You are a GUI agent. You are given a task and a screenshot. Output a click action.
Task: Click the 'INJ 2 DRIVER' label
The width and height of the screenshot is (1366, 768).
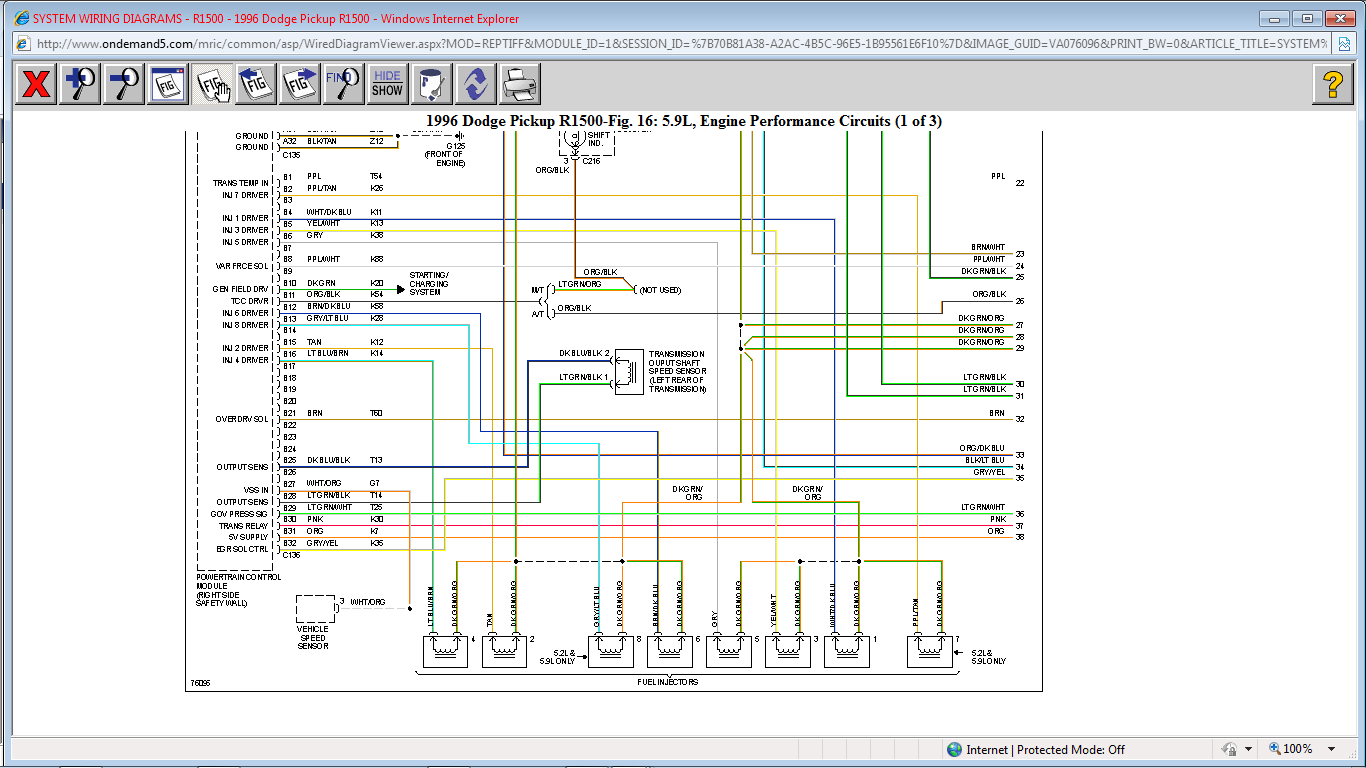tap(245, 348)
